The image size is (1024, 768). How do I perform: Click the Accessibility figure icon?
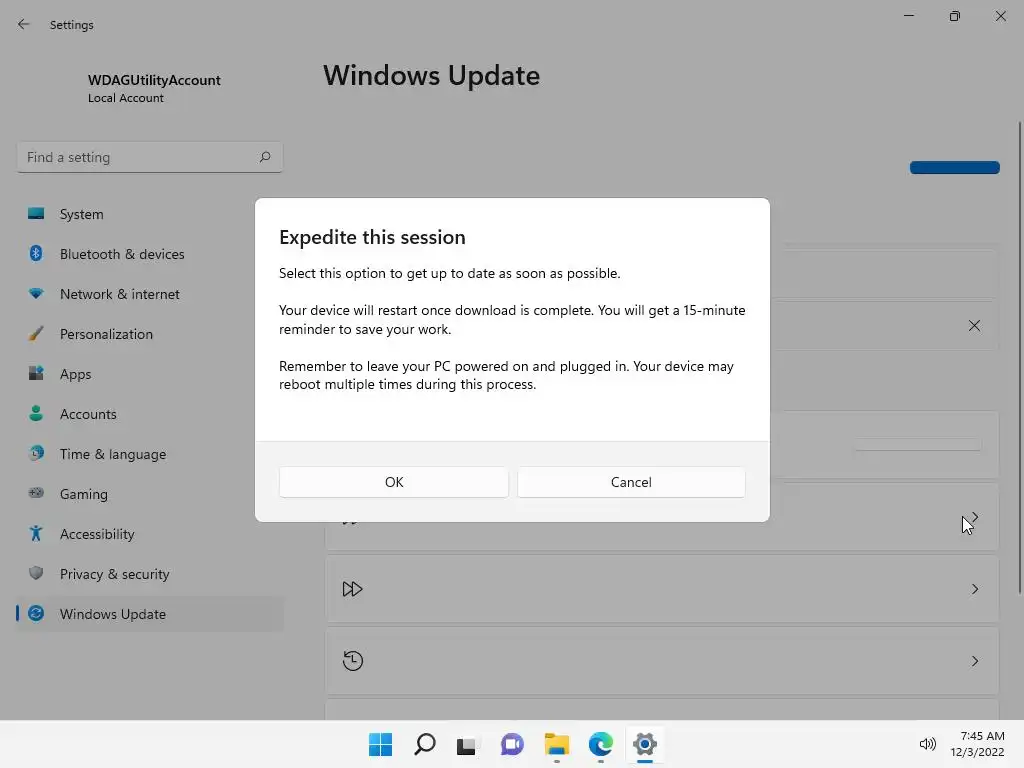point(36,534)
